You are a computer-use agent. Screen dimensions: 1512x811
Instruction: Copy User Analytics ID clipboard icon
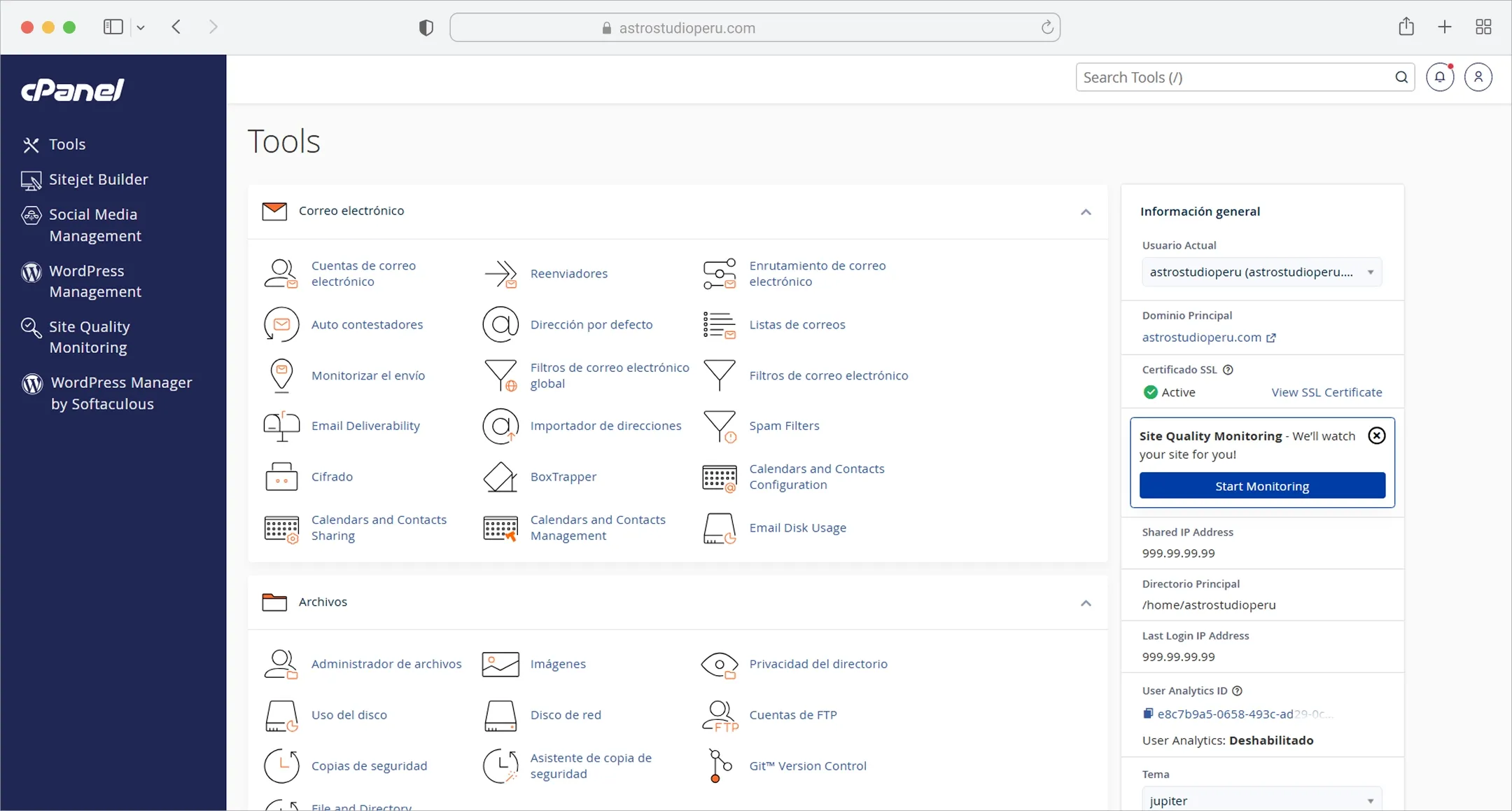pyautogui.click(x=1148, y=714)
